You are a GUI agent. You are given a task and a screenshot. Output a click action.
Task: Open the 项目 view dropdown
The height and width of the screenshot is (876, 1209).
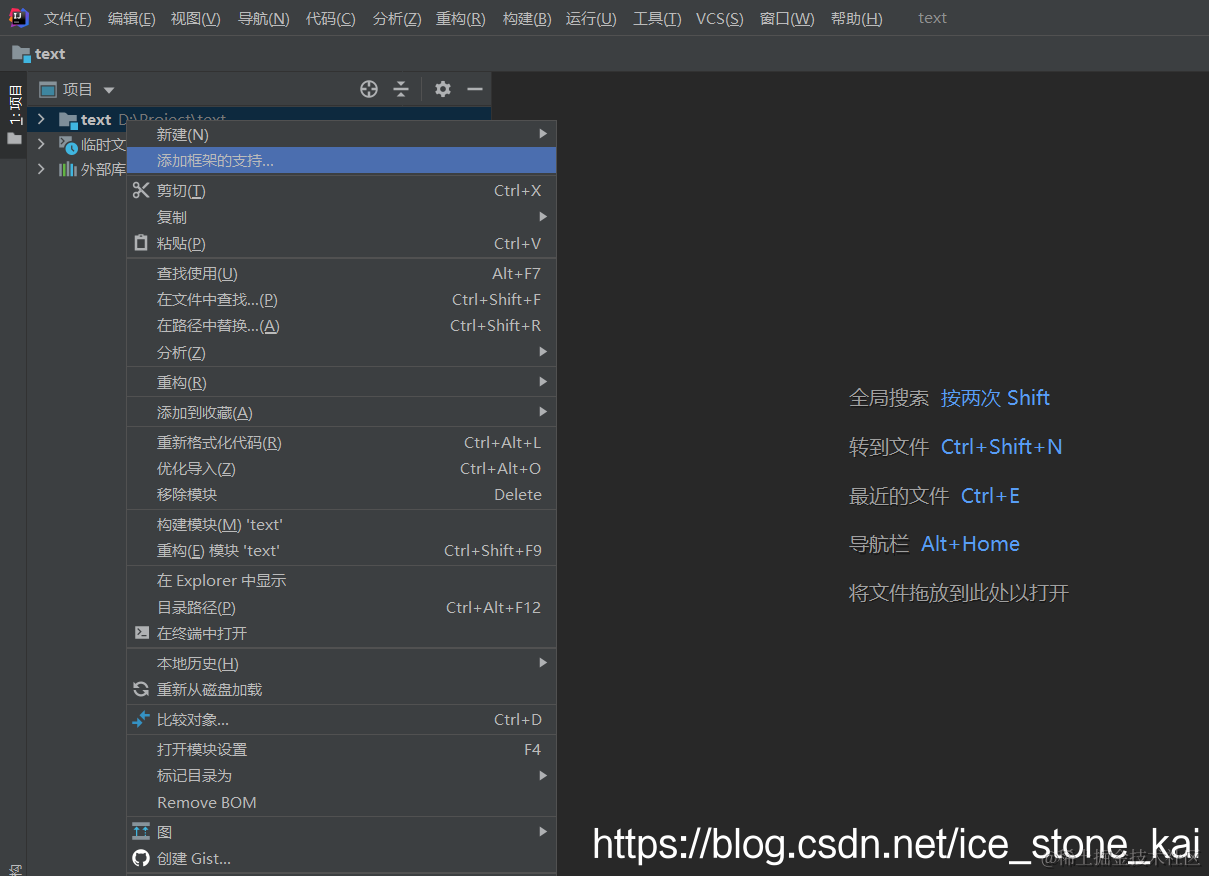(x=109, y=90)
